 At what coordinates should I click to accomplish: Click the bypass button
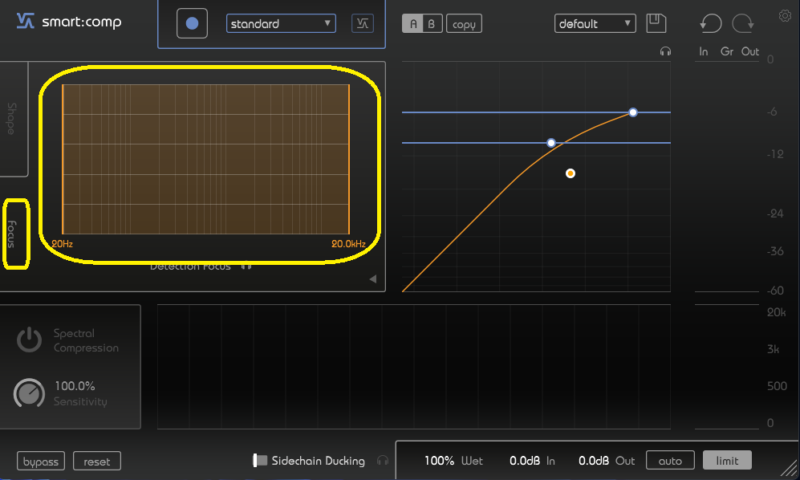click(42, 461)
